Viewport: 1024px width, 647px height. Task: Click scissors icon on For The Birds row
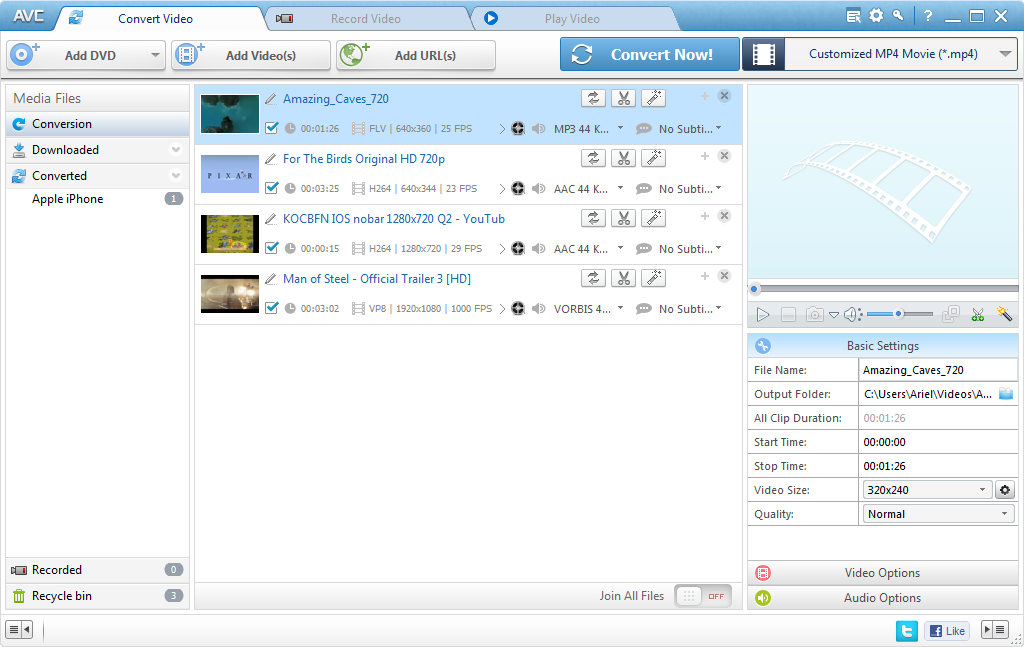(x=623, y=159)
